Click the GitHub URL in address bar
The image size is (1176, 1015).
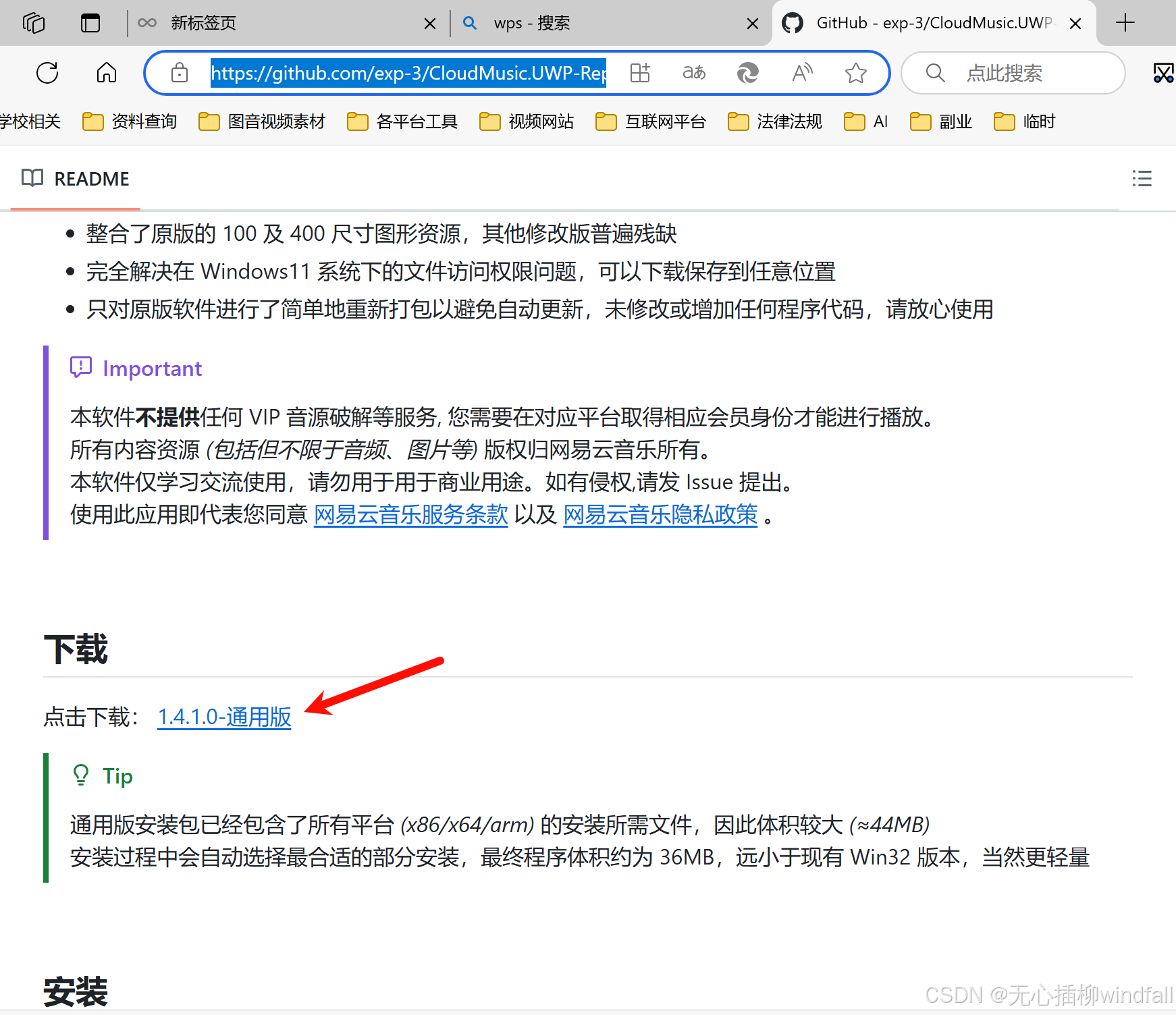pos(408,73)
